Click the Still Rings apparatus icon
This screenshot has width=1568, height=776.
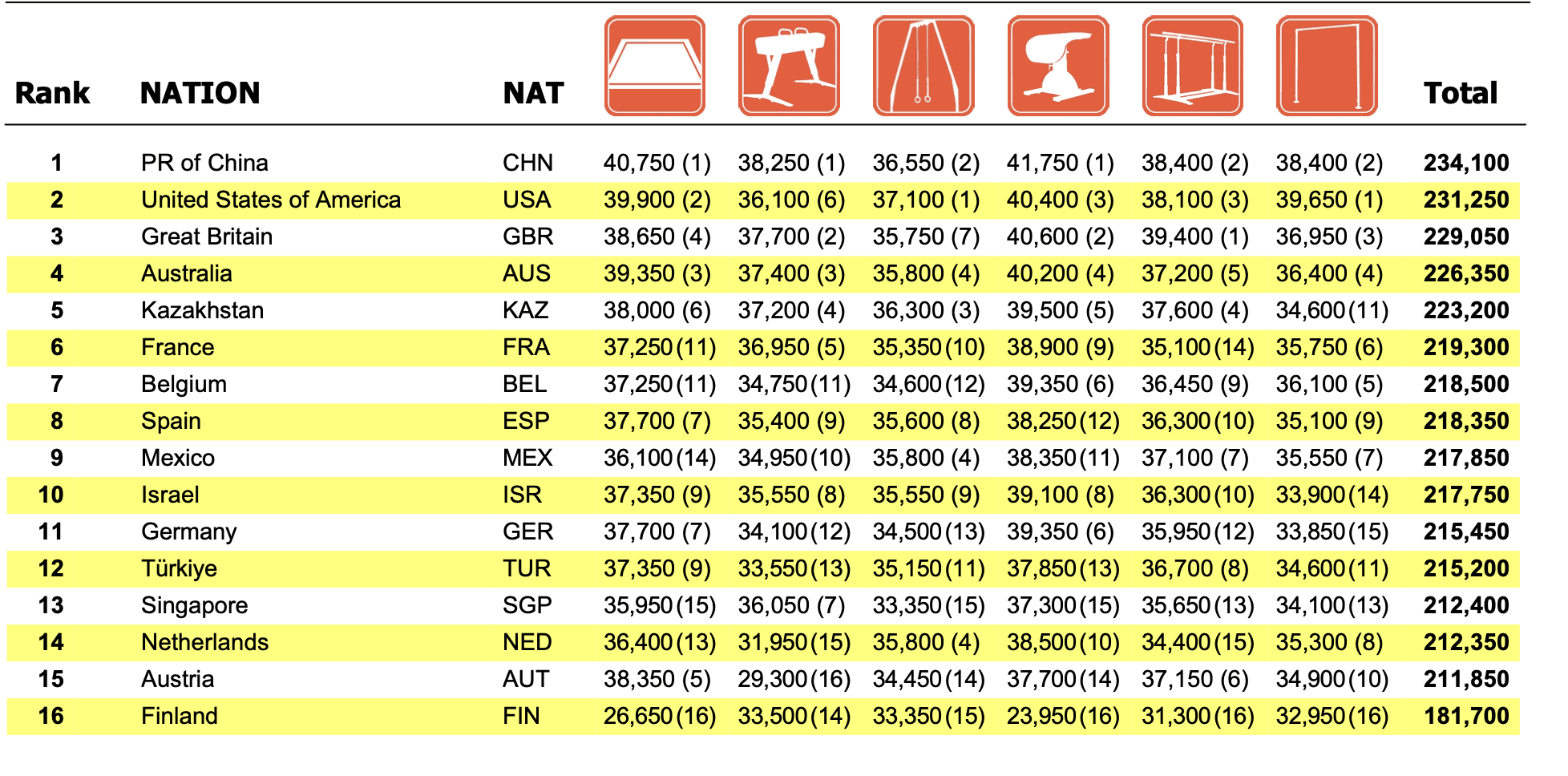click(x=923, y=67)
